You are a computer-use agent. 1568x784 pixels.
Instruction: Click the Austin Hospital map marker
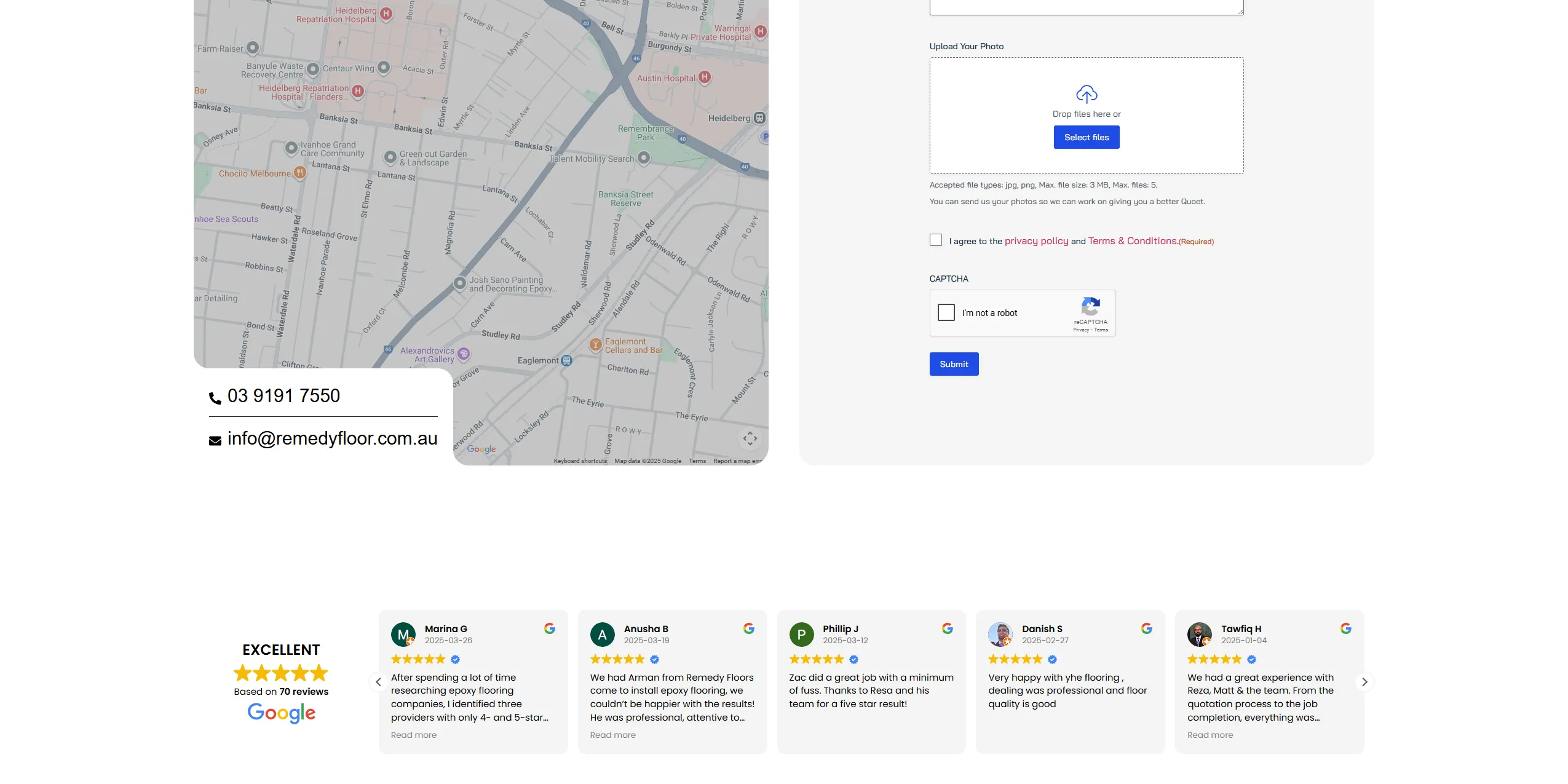coord(705,77)
